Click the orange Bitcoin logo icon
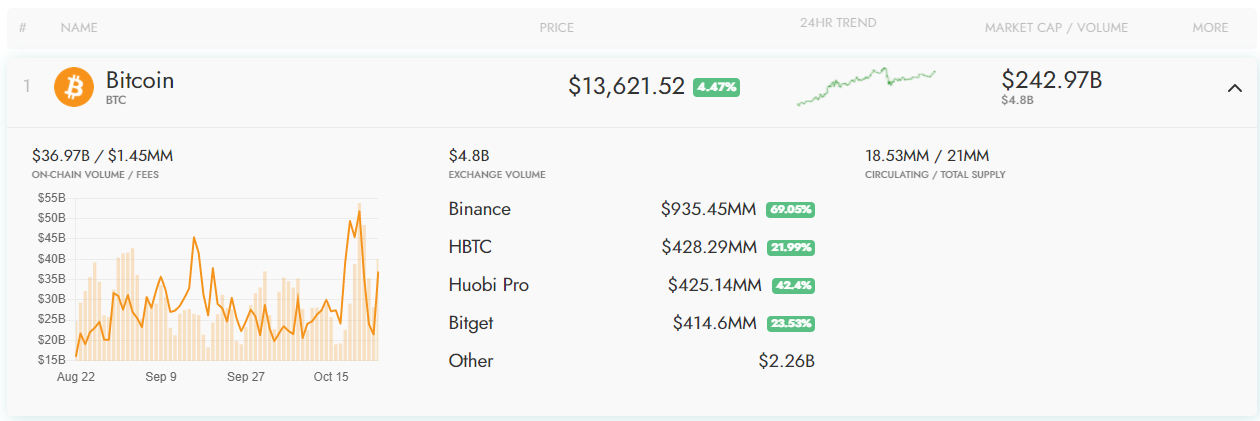This screenshot has width=1260, height=421. pos(73,87)
